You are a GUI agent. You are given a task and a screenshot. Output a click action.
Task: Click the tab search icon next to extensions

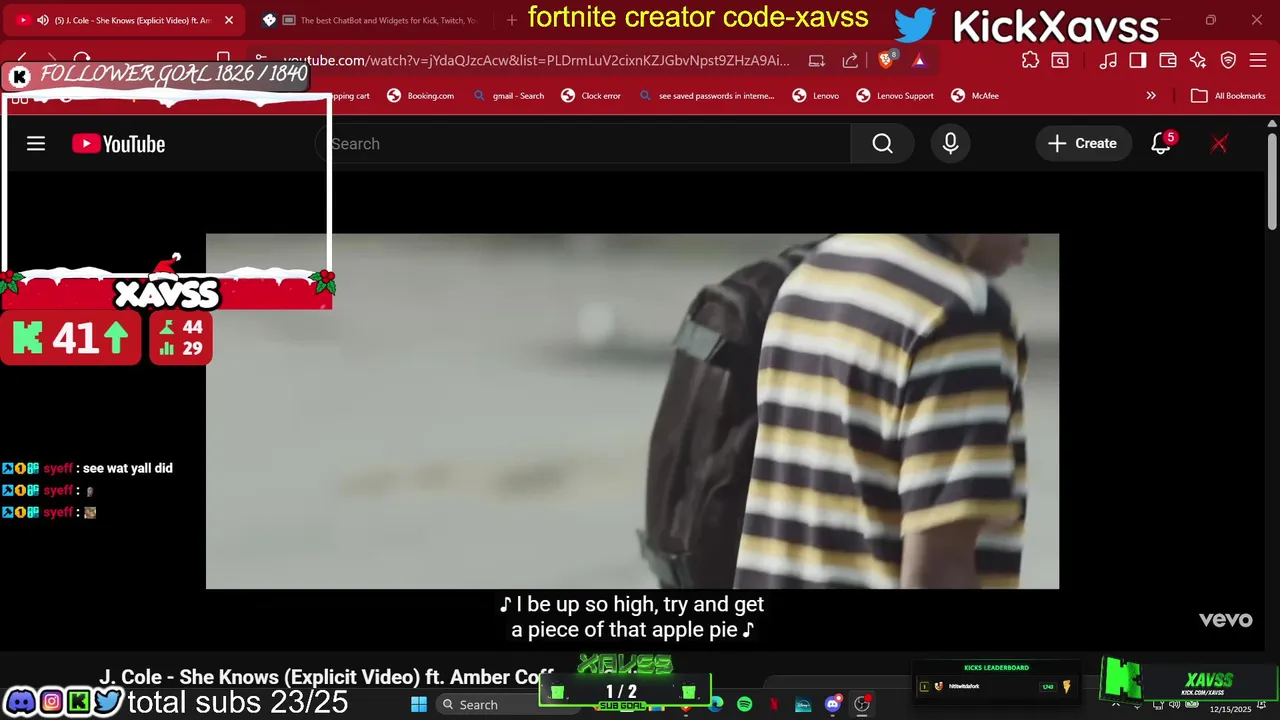(1059, 61)
